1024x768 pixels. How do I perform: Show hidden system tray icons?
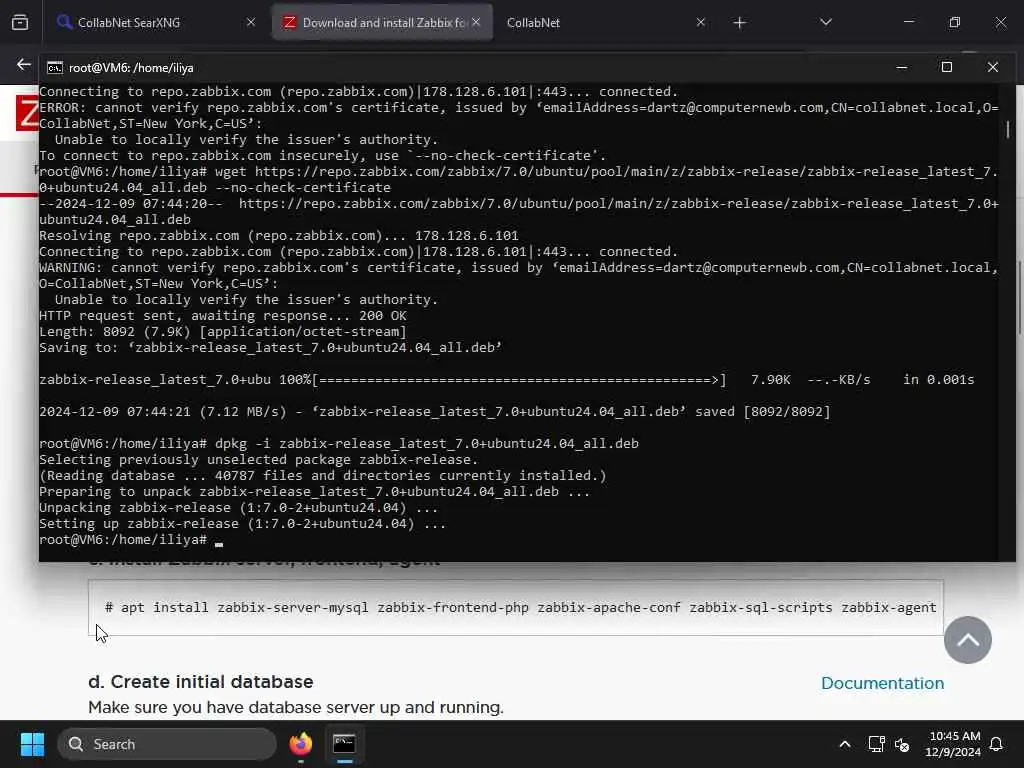[x=844, y=744]
